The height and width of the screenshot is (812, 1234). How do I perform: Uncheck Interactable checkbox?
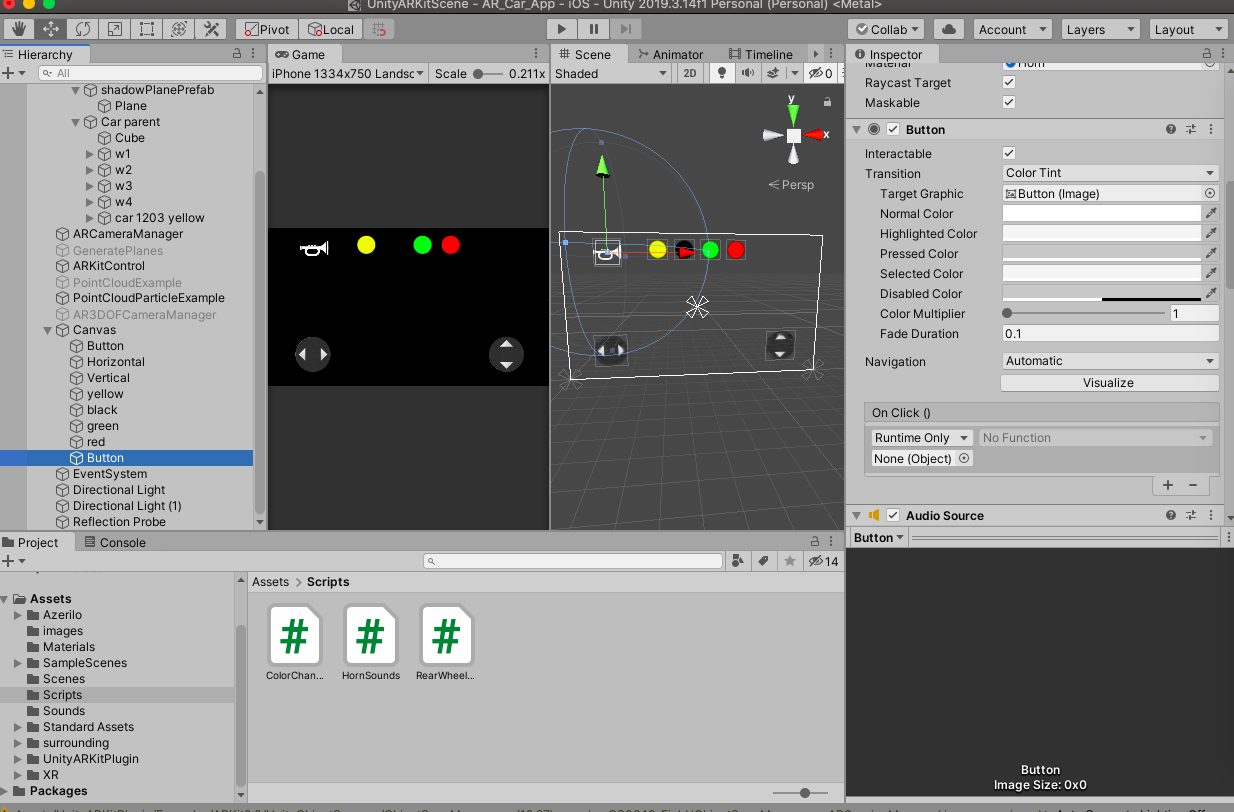tap(1009, 153)
